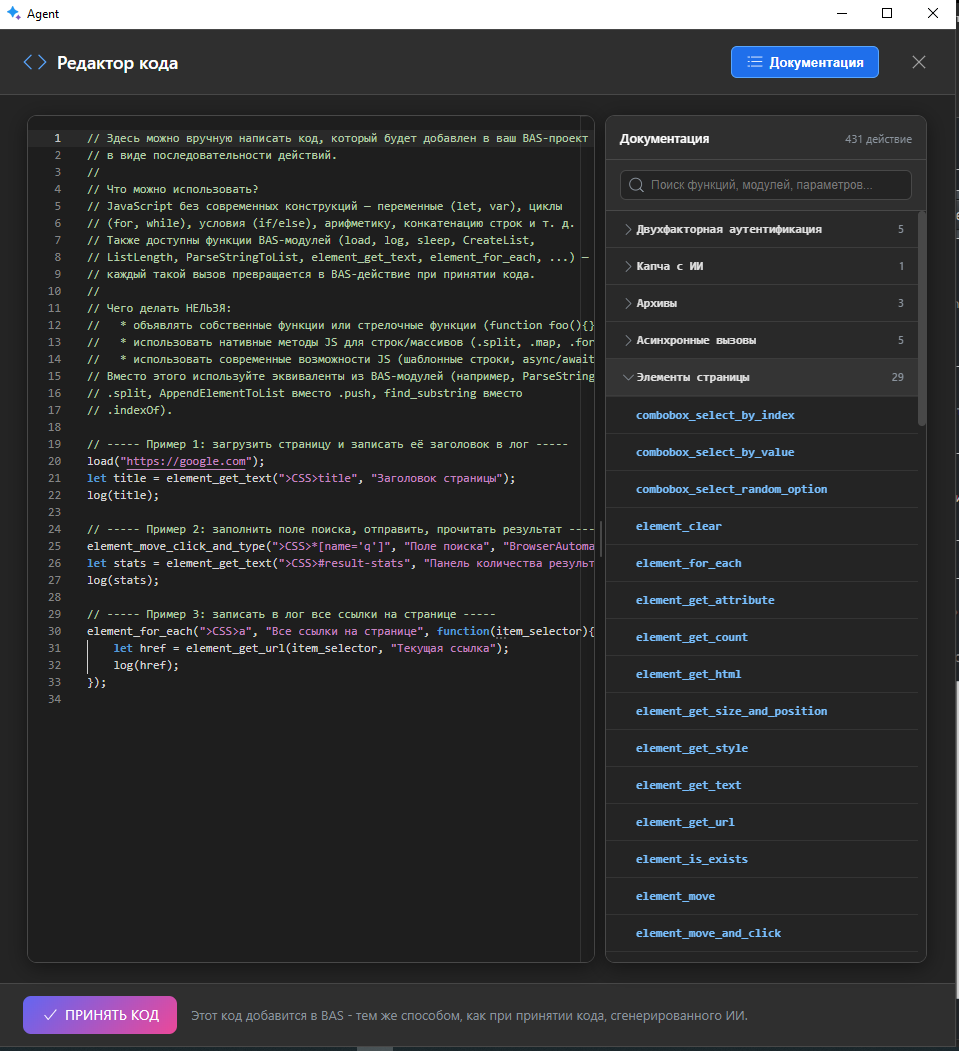
Task: Collapse the "Элементы страницы" category
Action: (x=762, y=377)
